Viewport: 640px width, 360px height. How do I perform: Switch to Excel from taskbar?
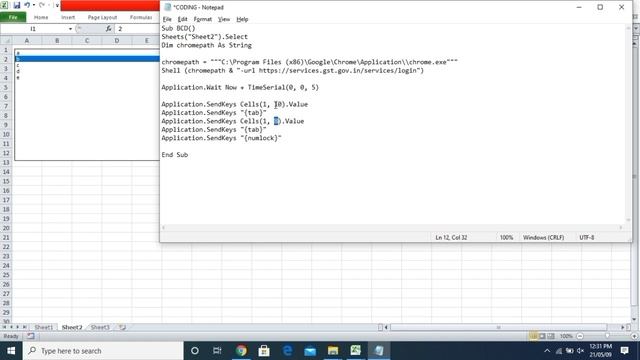tap(356, 351)
